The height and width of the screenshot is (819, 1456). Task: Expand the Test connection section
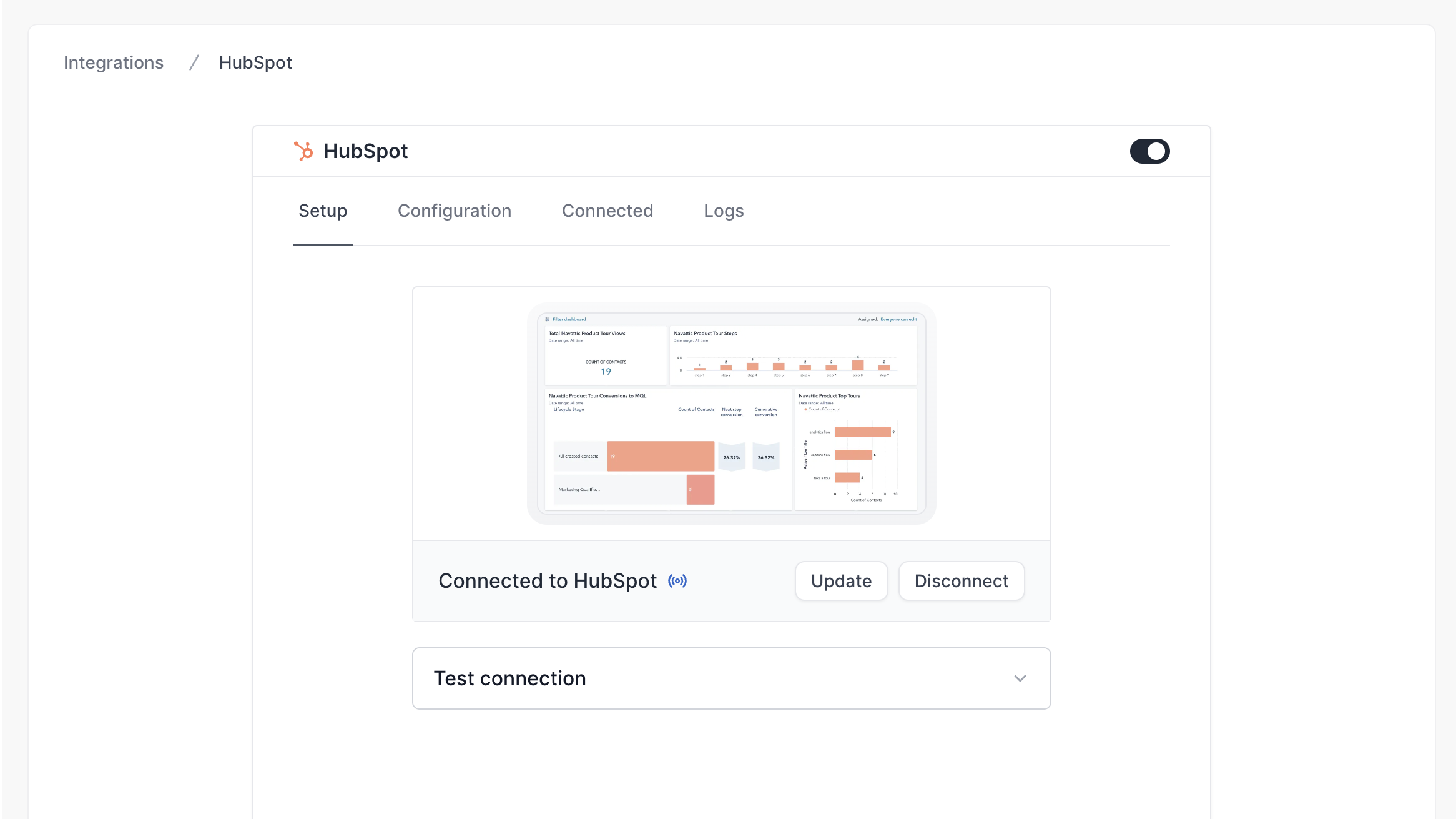point(730,678)
